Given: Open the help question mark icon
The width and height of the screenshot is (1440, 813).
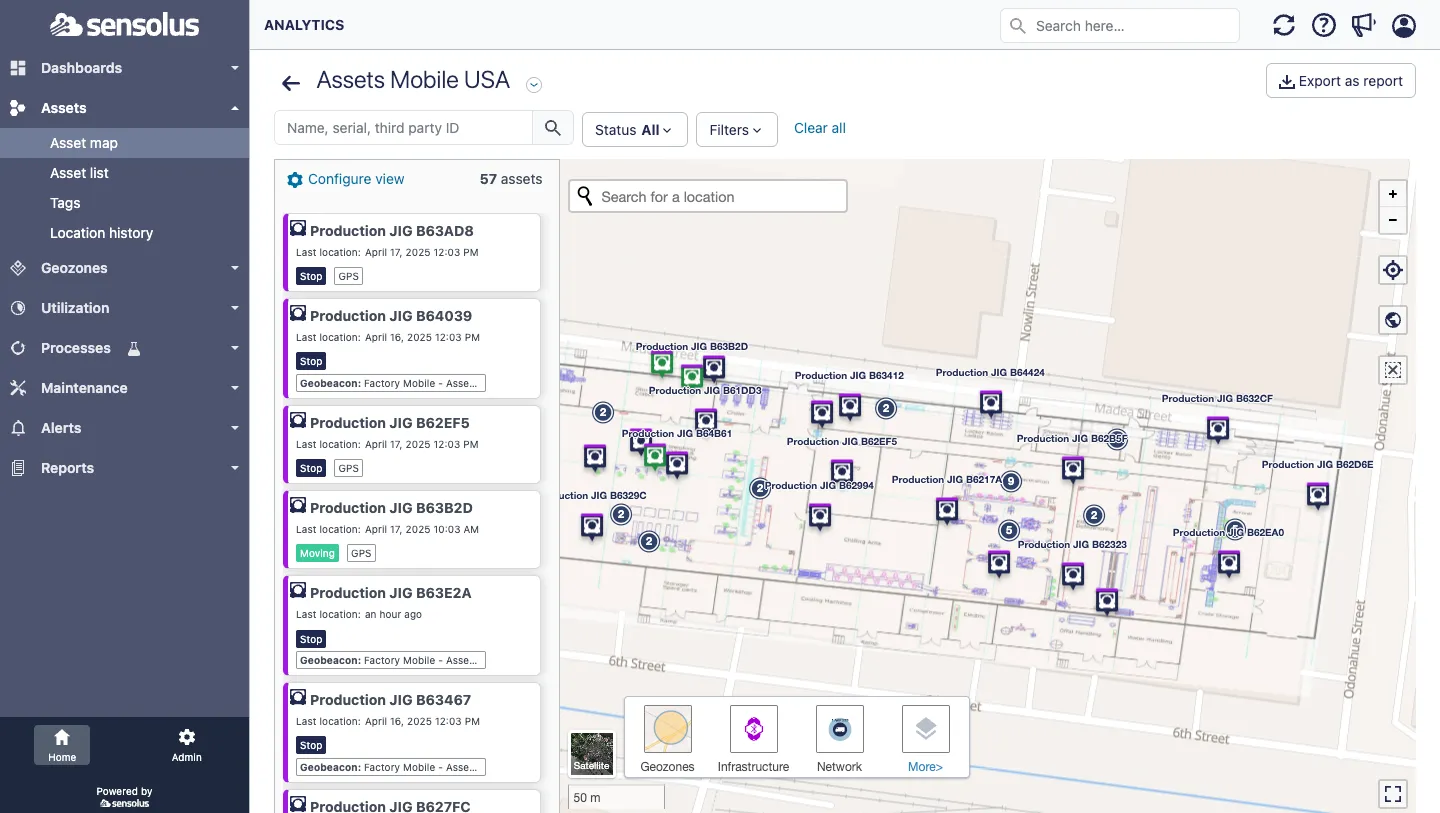Looking at the screenshot, I should coord(1324,26).
